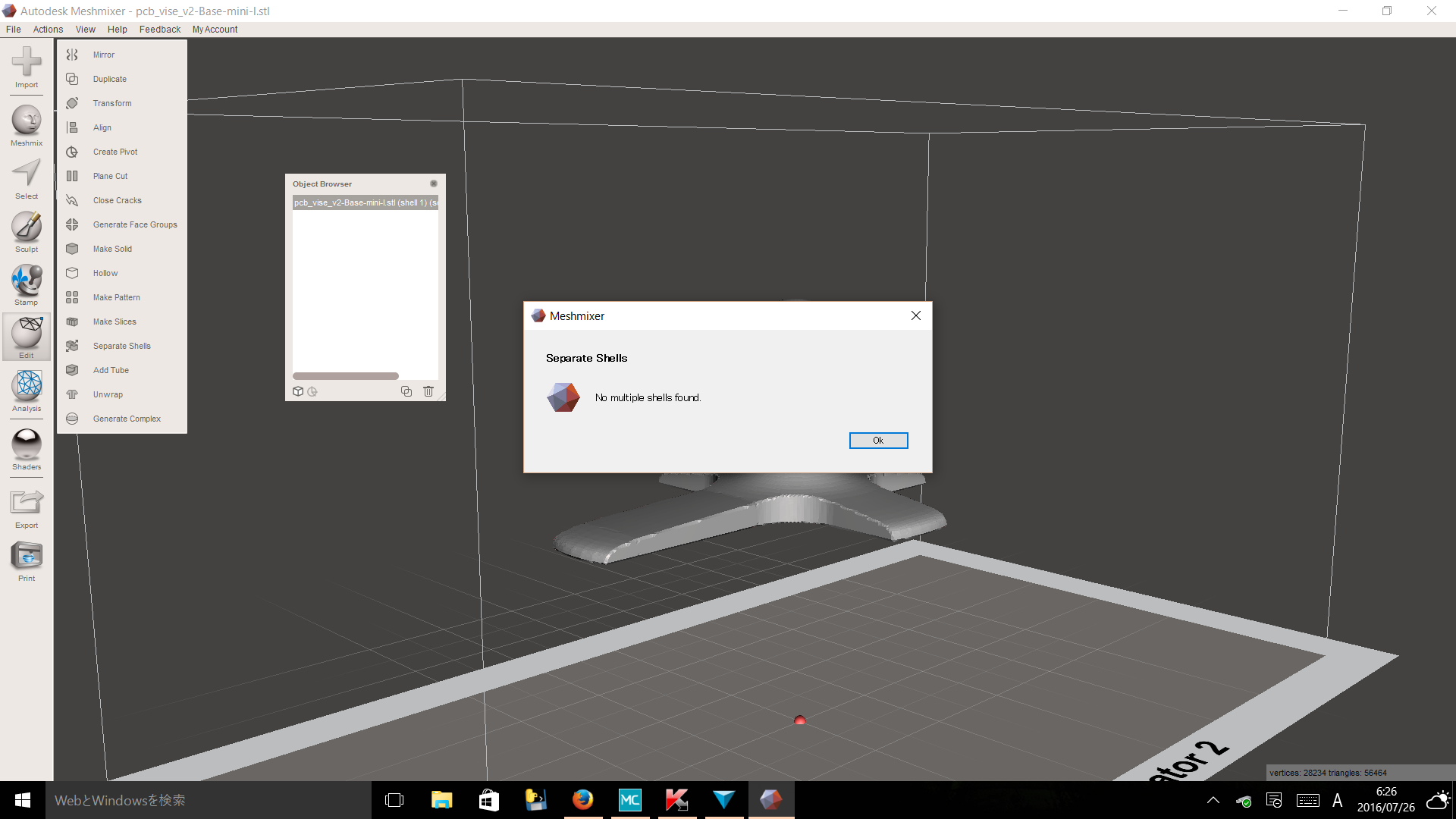Viewport: 1456px width, 819px height.
Task: Close the Object Browser panel
Action: click(x=434, y=184)
